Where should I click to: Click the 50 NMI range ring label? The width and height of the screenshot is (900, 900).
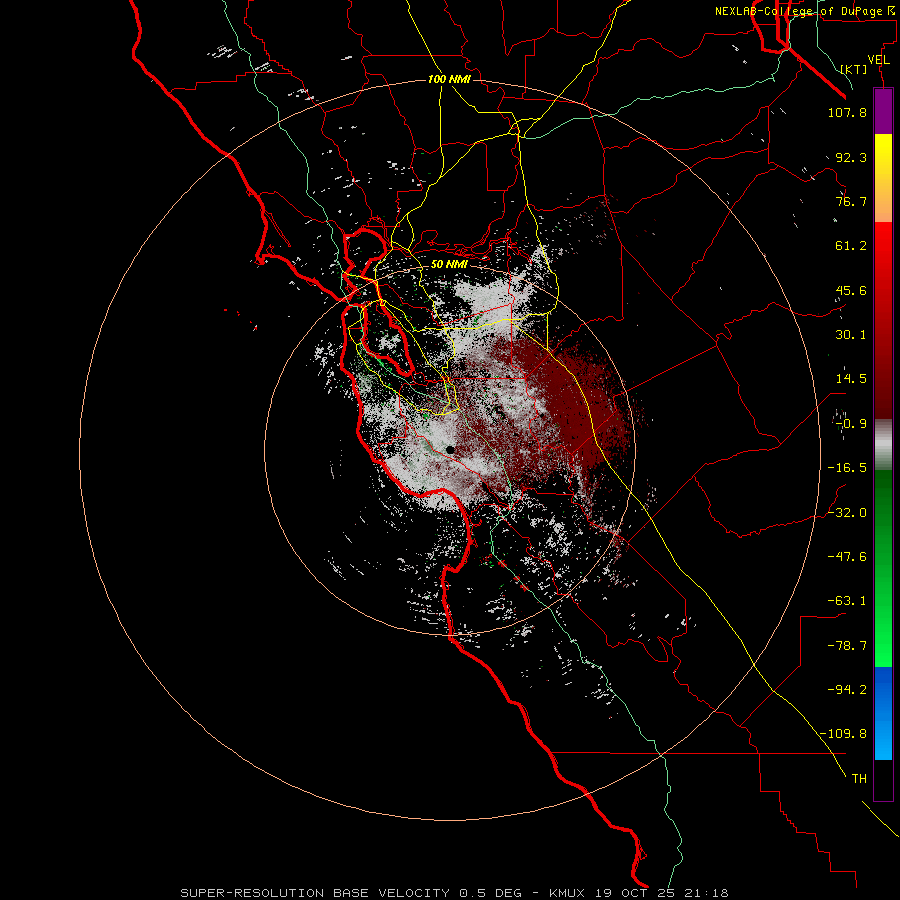[449, 264]
